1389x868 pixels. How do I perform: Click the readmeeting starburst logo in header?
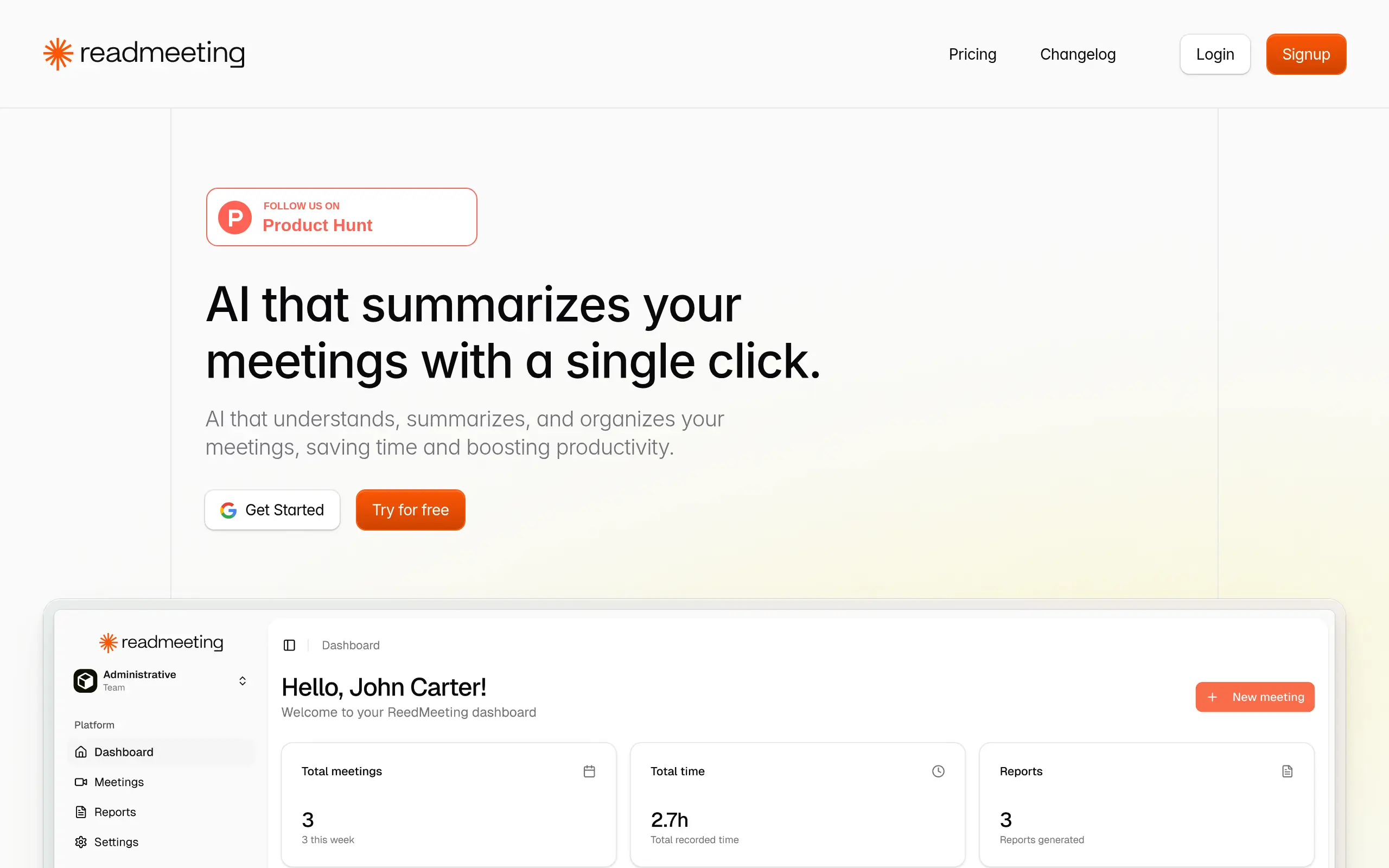58,54
